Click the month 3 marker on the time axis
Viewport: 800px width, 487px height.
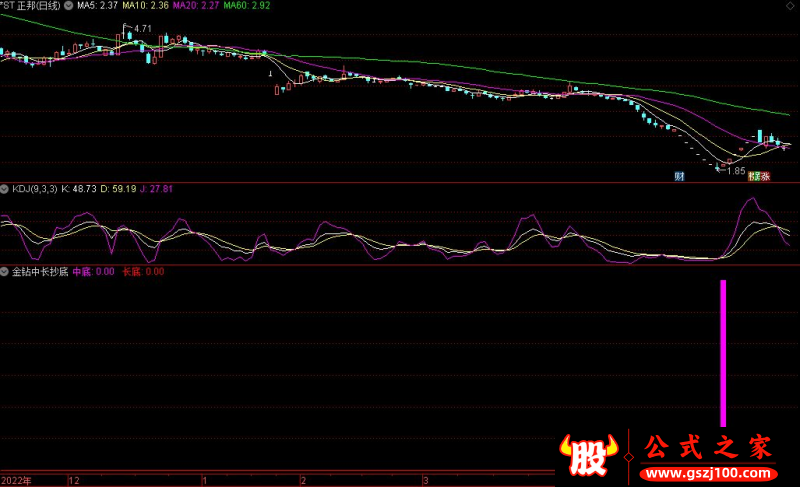[x=426, y=481]
